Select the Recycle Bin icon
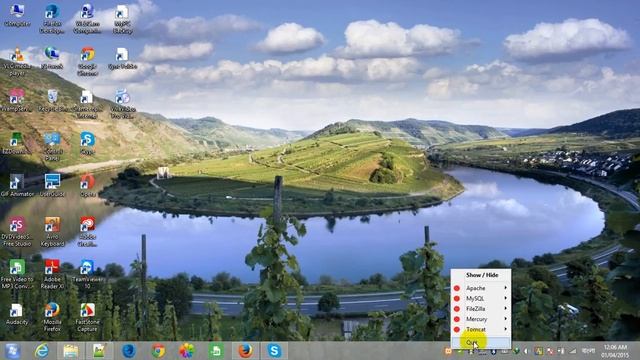This screenshot has width=640, height=360. (52, 100)
